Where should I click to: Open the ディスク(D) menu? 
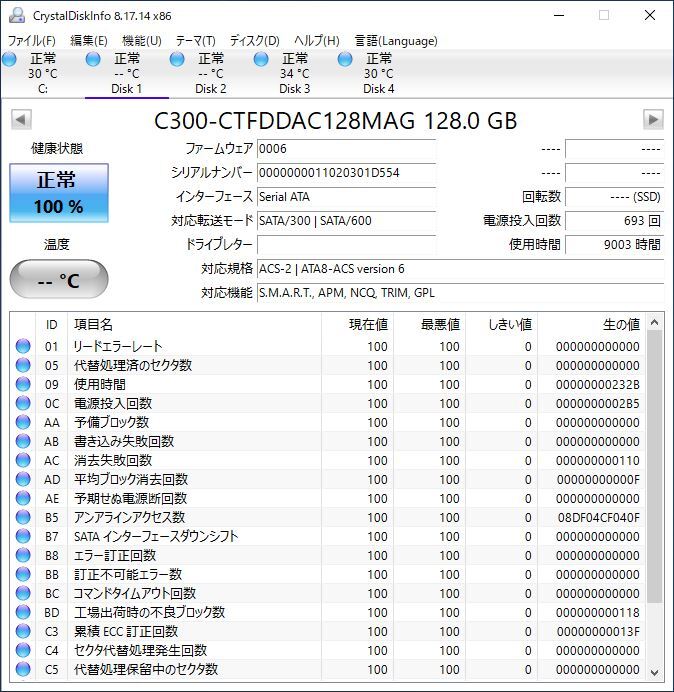tap(255, 41)
